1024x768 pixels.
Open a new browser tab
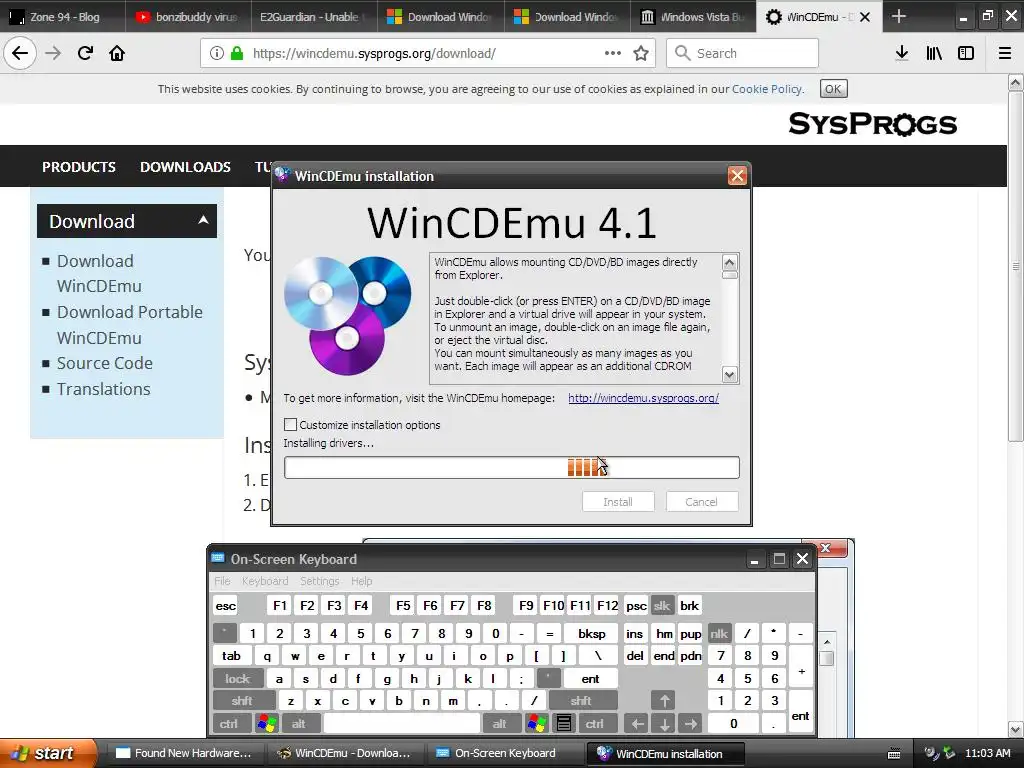pyautogui.click(x=899, y=16)
